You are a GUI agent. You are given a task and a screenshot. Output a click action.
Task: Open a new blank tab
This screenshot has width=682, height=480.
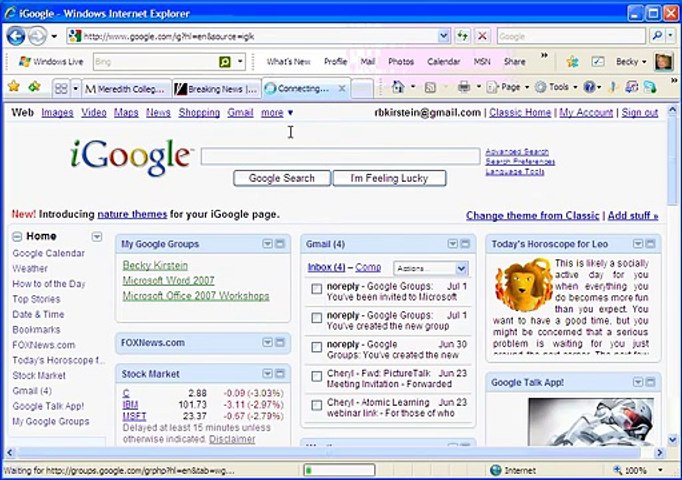tap(362, 89)
